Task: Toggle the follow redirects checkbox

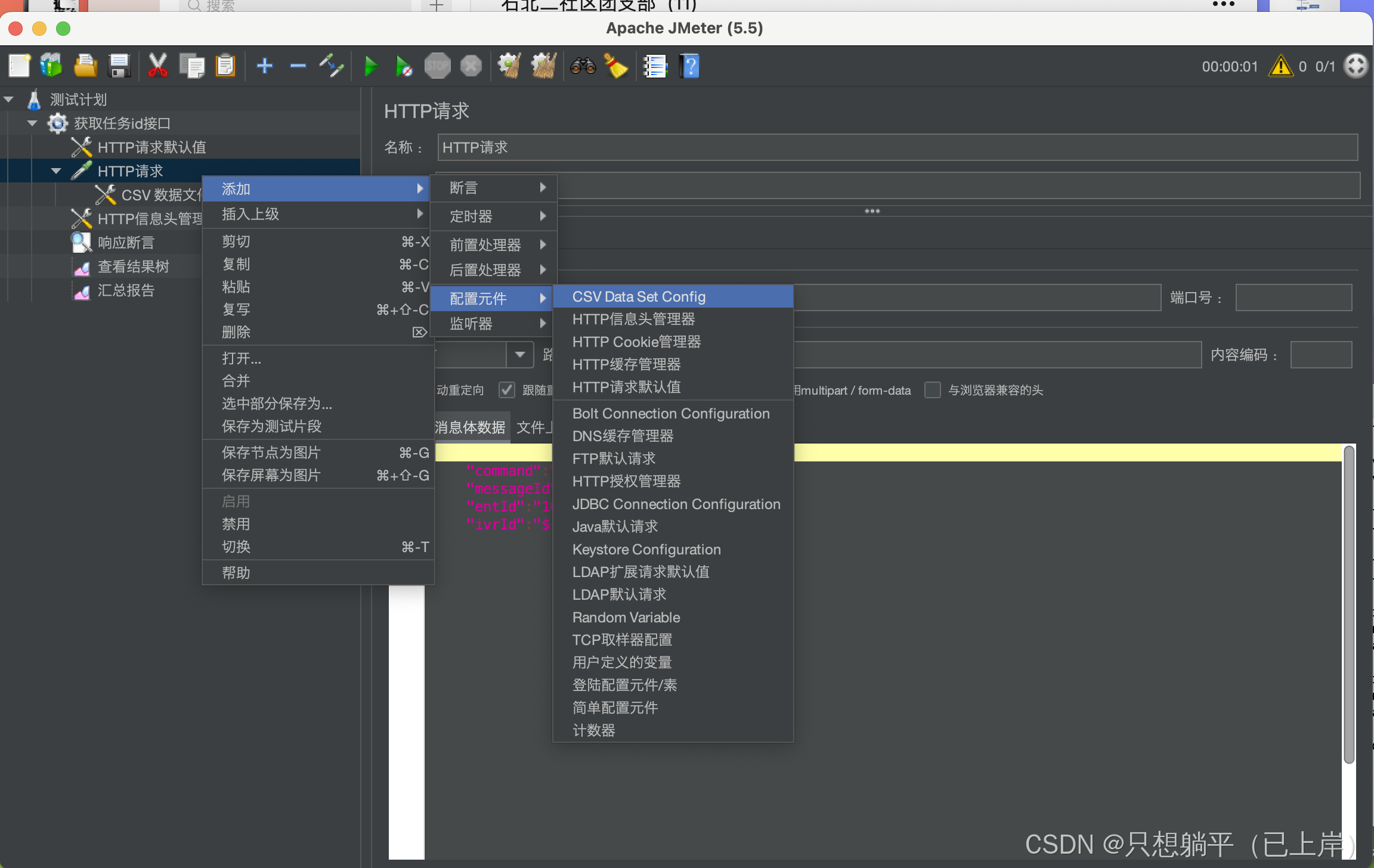Action: (x=507, y=390)
